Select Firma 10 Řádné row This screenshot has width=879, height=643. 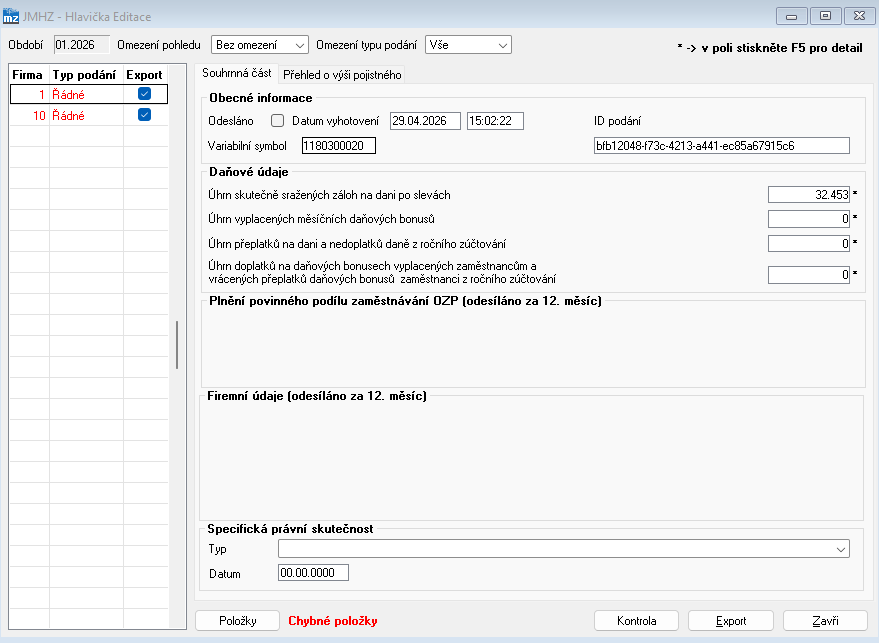pyautogui.click(x=89, y=115)
